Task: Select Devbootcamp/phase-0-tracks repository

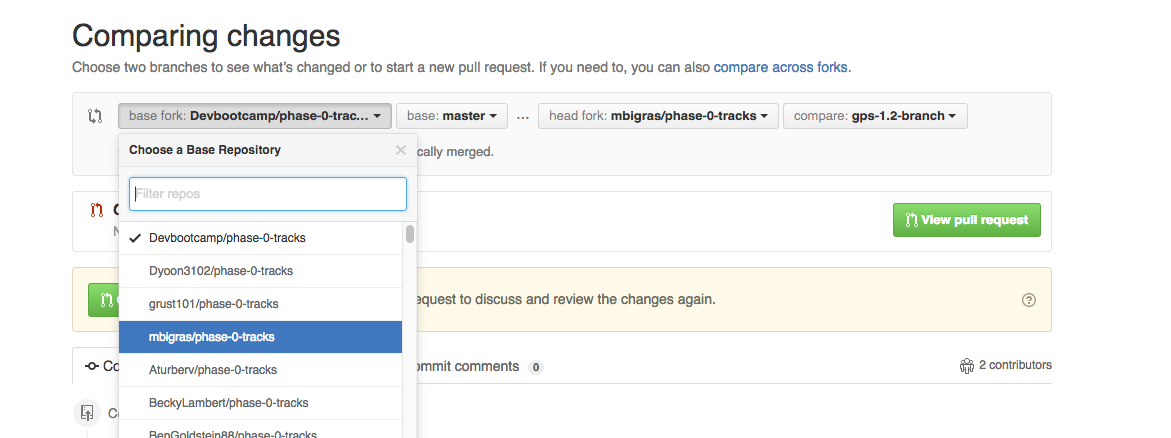Action: [x=261, y=238]
